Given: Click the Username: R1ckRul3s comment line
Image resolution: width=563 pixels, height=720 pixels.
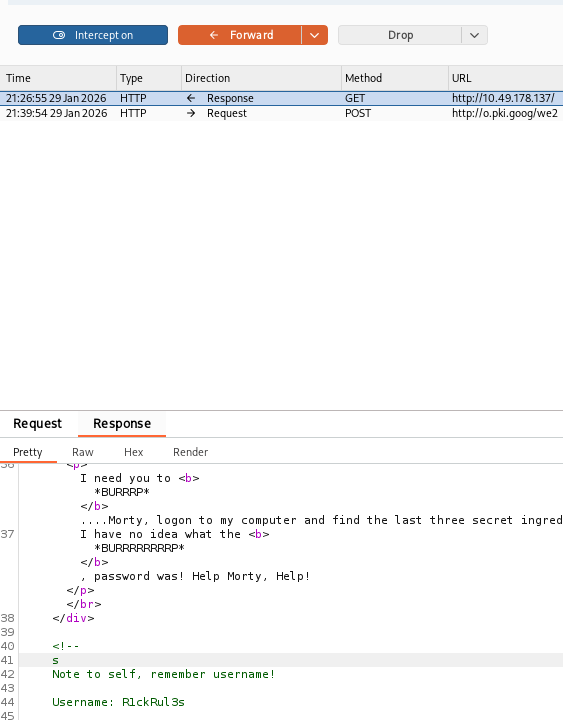Looking at the screenshot, I should (118, 702).
